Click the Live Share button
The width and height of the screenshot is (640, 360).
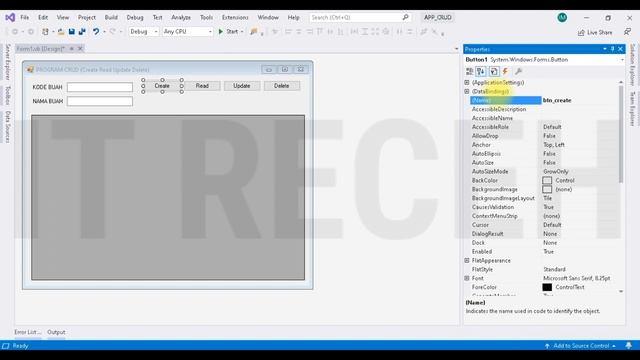[x=595, y=32]
